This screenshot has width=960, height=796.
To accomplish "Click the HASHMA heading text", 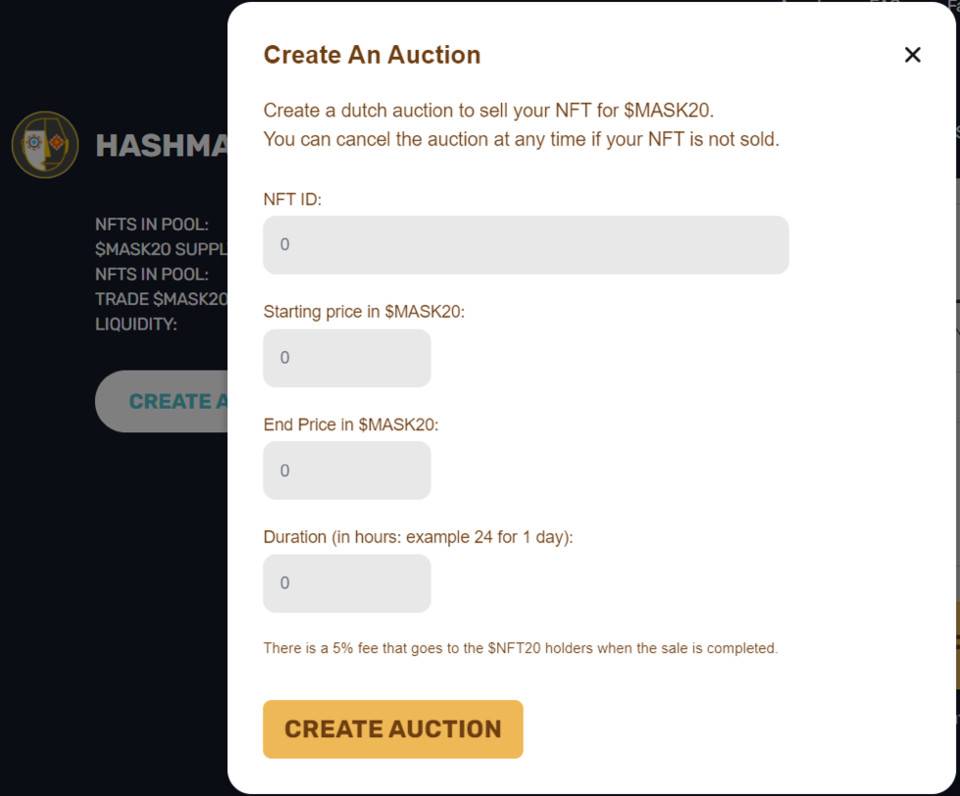I will [161, 146].
